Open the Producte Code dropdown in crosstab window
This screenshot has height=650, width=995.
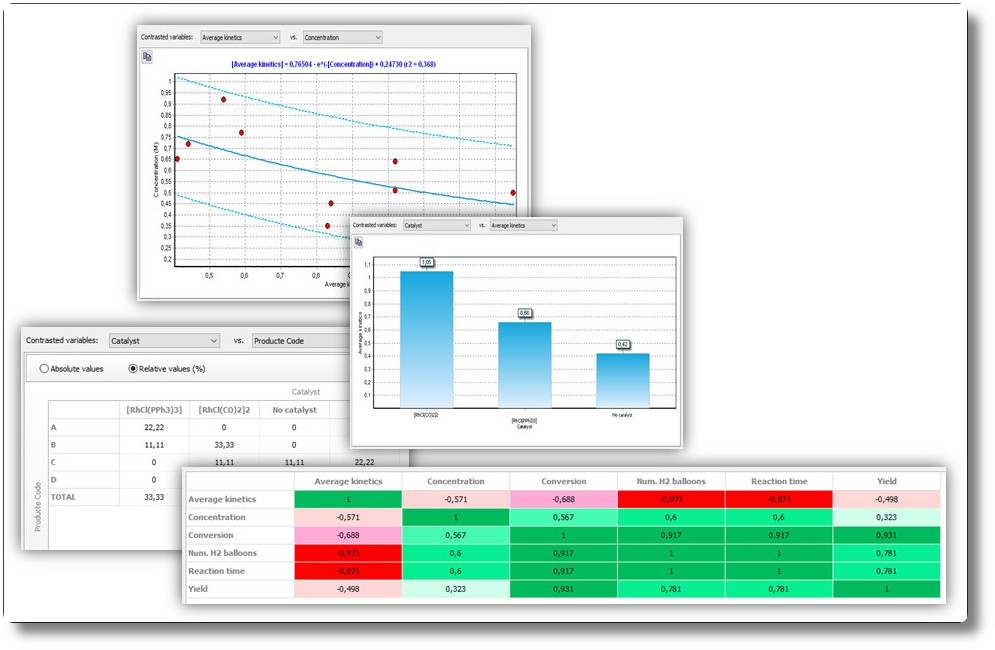pyautogui.click(x=301, y=341)
